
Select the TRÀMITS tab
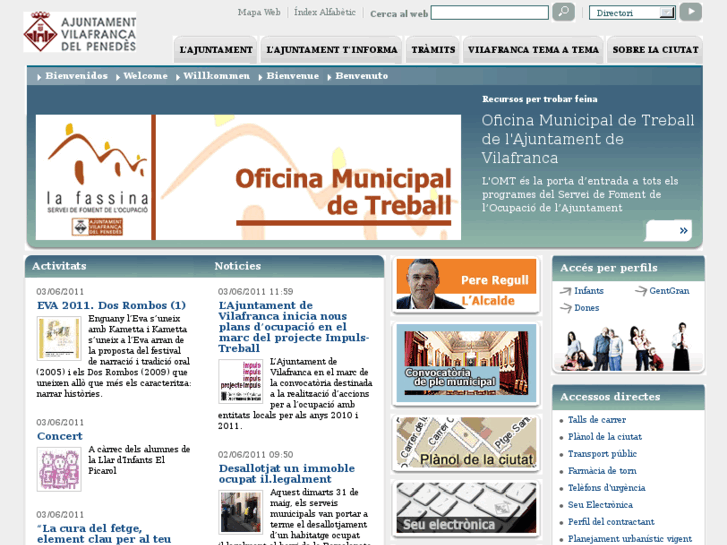tap(433, 50)
